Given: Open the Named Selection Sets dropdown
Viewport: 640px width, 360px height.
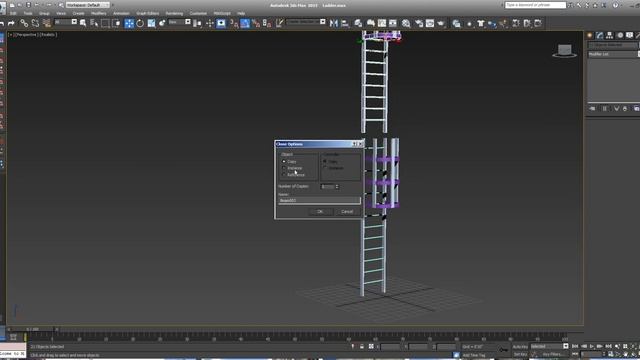Looking at the screenshot, I should [x=306, y=22].
